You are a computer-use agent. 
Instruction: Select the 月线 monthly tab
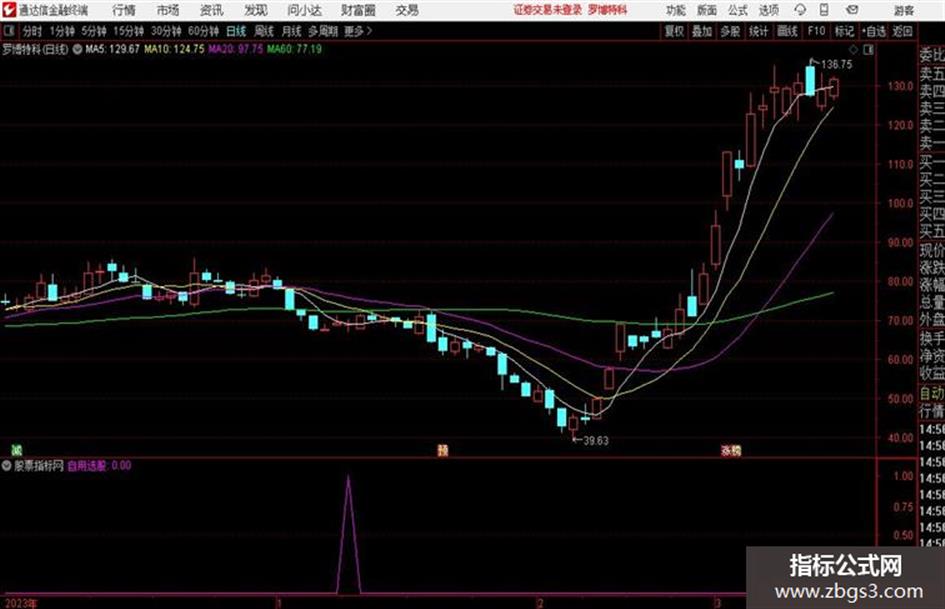[x=292, y=31]
